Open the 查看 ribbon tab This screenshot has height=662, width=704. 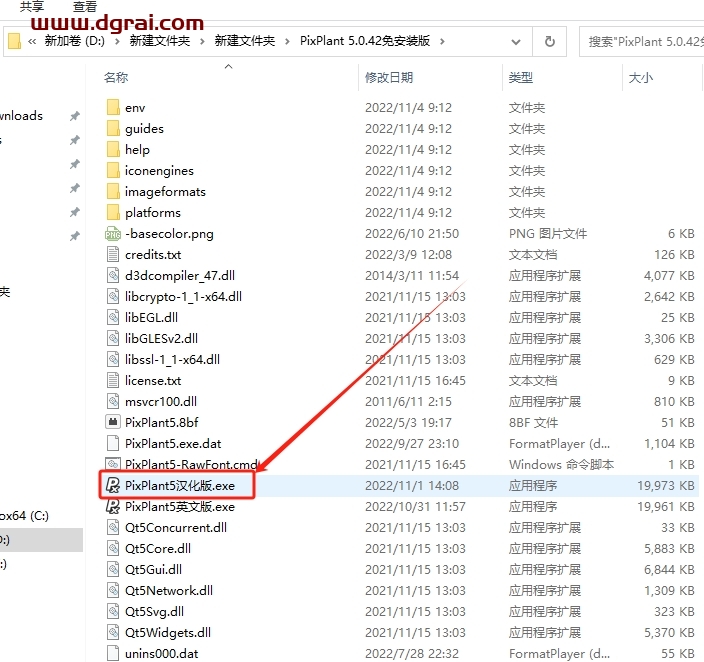click(85, 6)
